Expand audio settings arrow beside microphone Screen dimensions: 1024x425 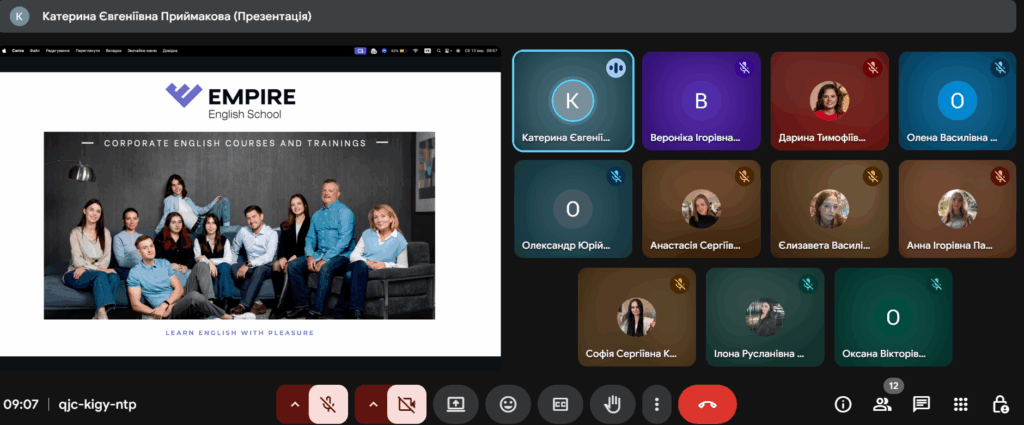point(294,404)
